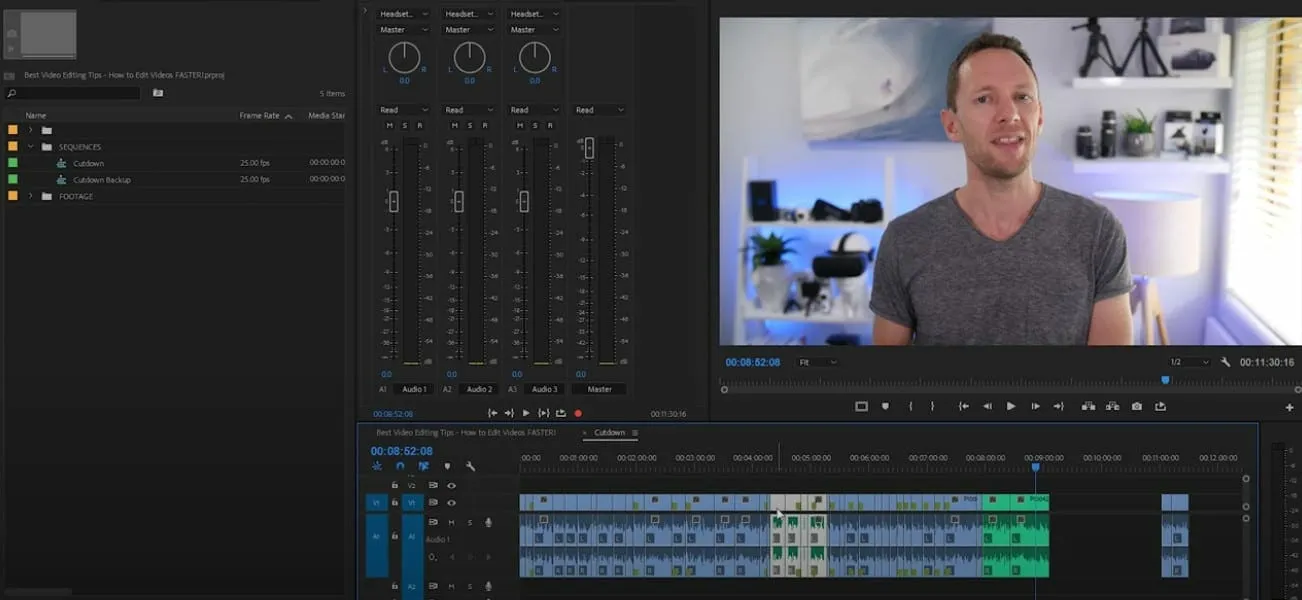The image size is (1302, 600).
Task: Open Audio 1 Read automation mode dropdown
Action: [404, 110]
